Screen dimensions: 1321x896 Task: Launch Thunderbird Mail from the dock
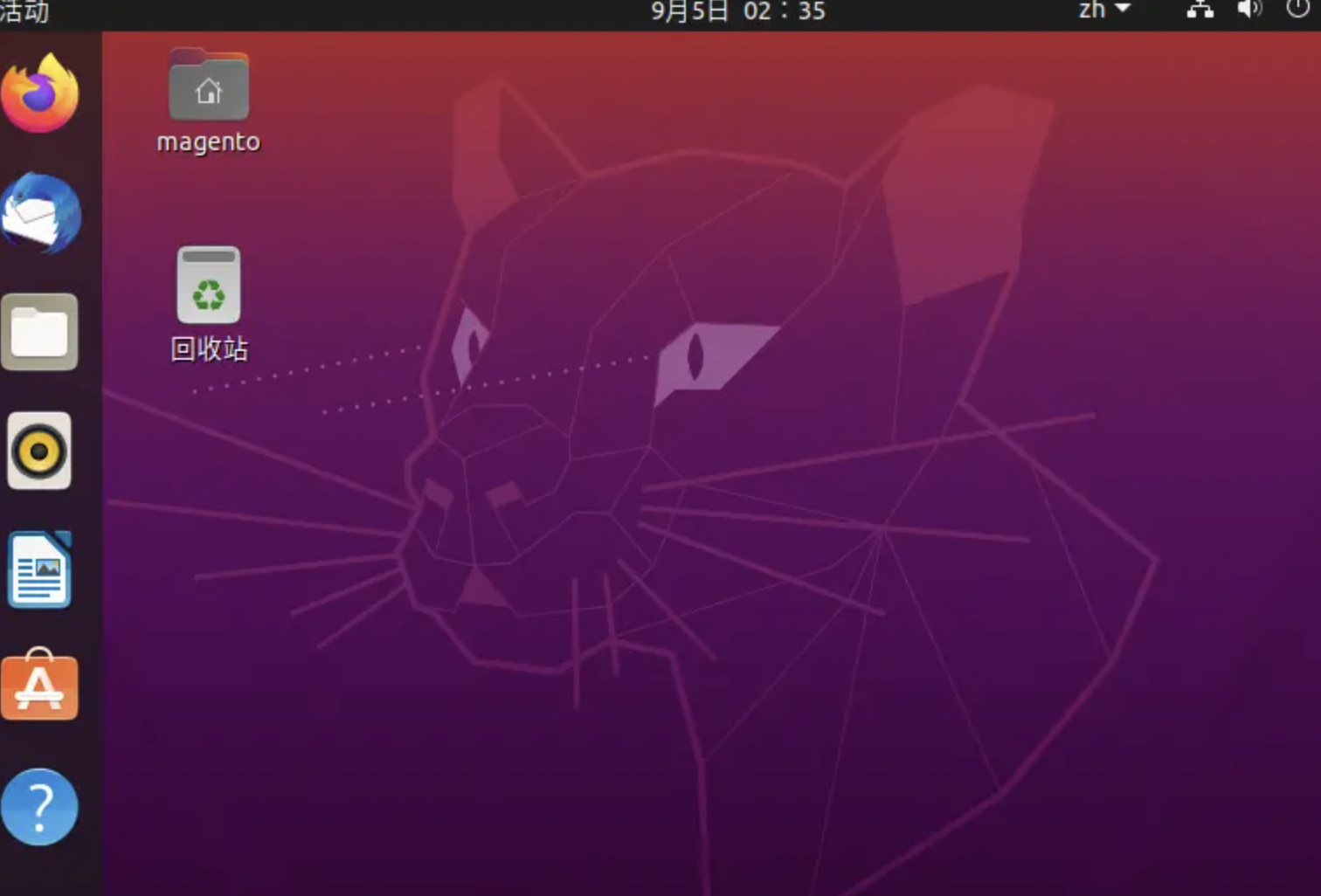click(x=41, y=213)
